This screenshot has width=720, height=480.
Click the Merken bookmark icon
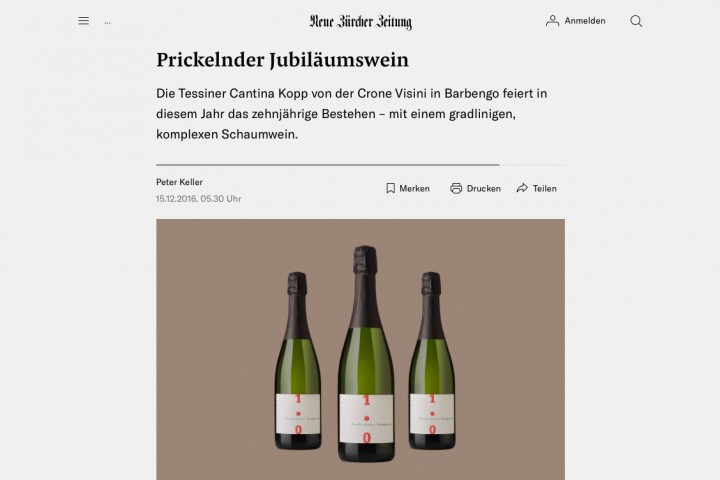click(x=390, y=188)
